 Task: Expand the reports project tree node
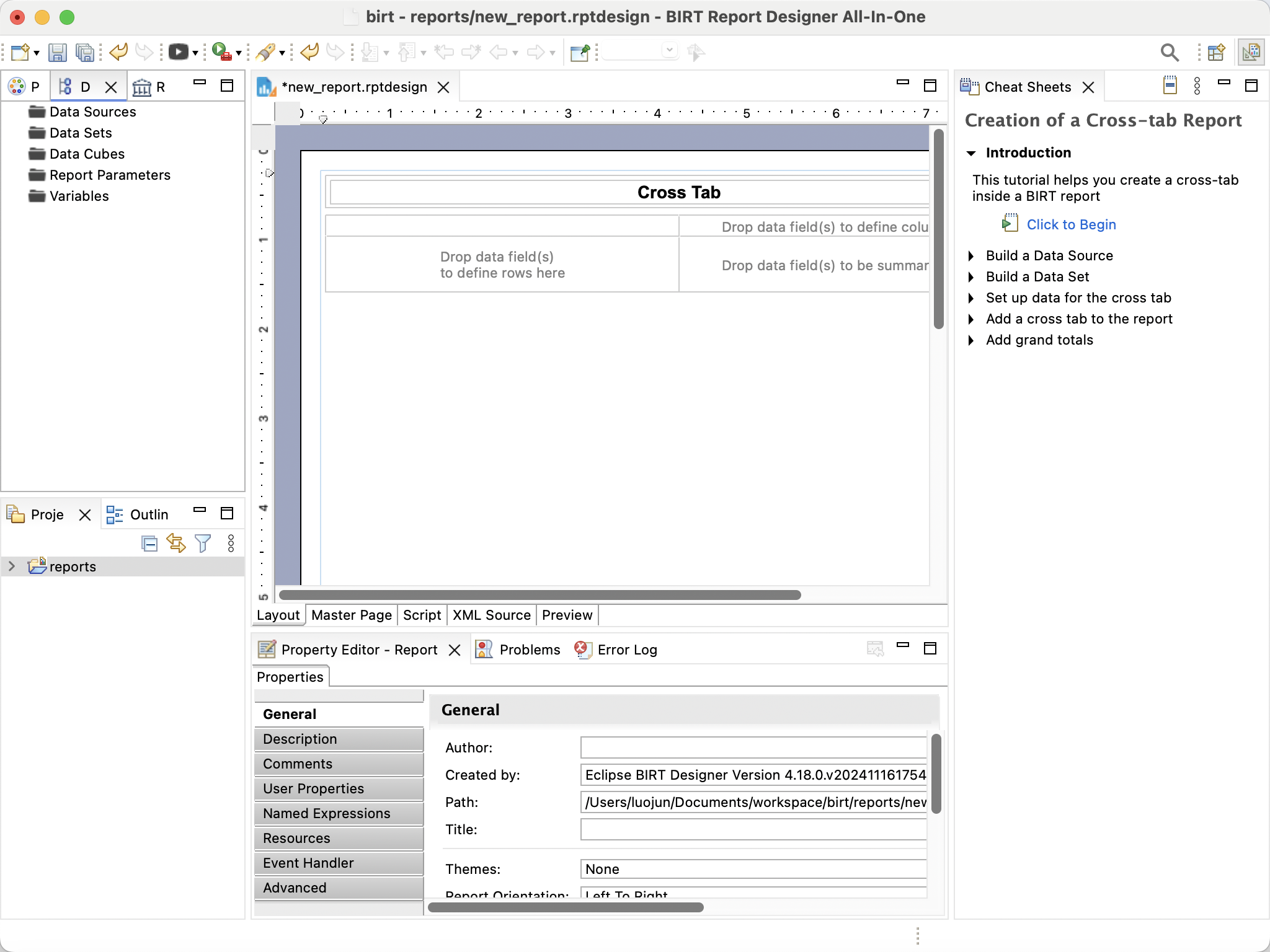11,566
